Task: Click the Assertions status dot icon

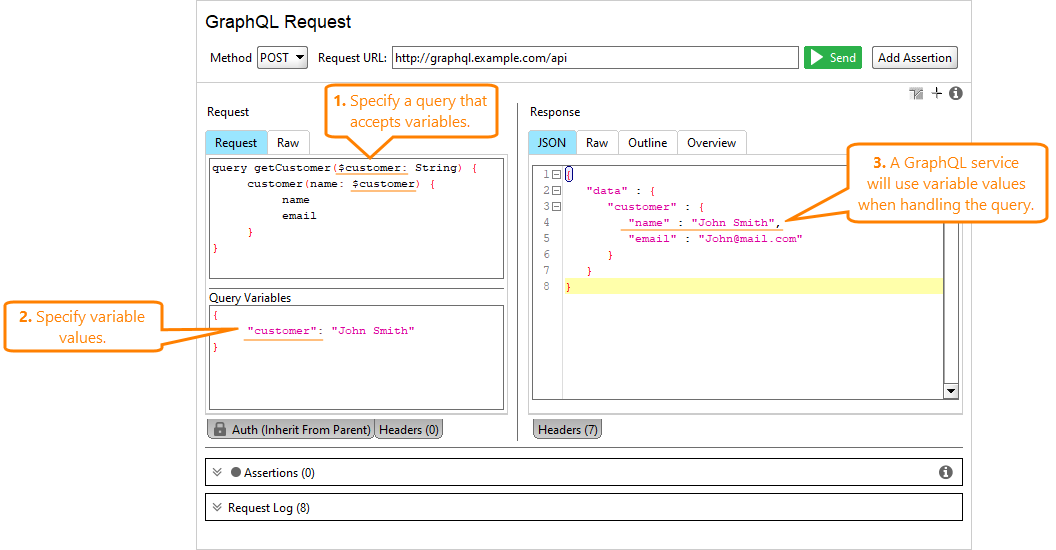Action: click(236, 472)
